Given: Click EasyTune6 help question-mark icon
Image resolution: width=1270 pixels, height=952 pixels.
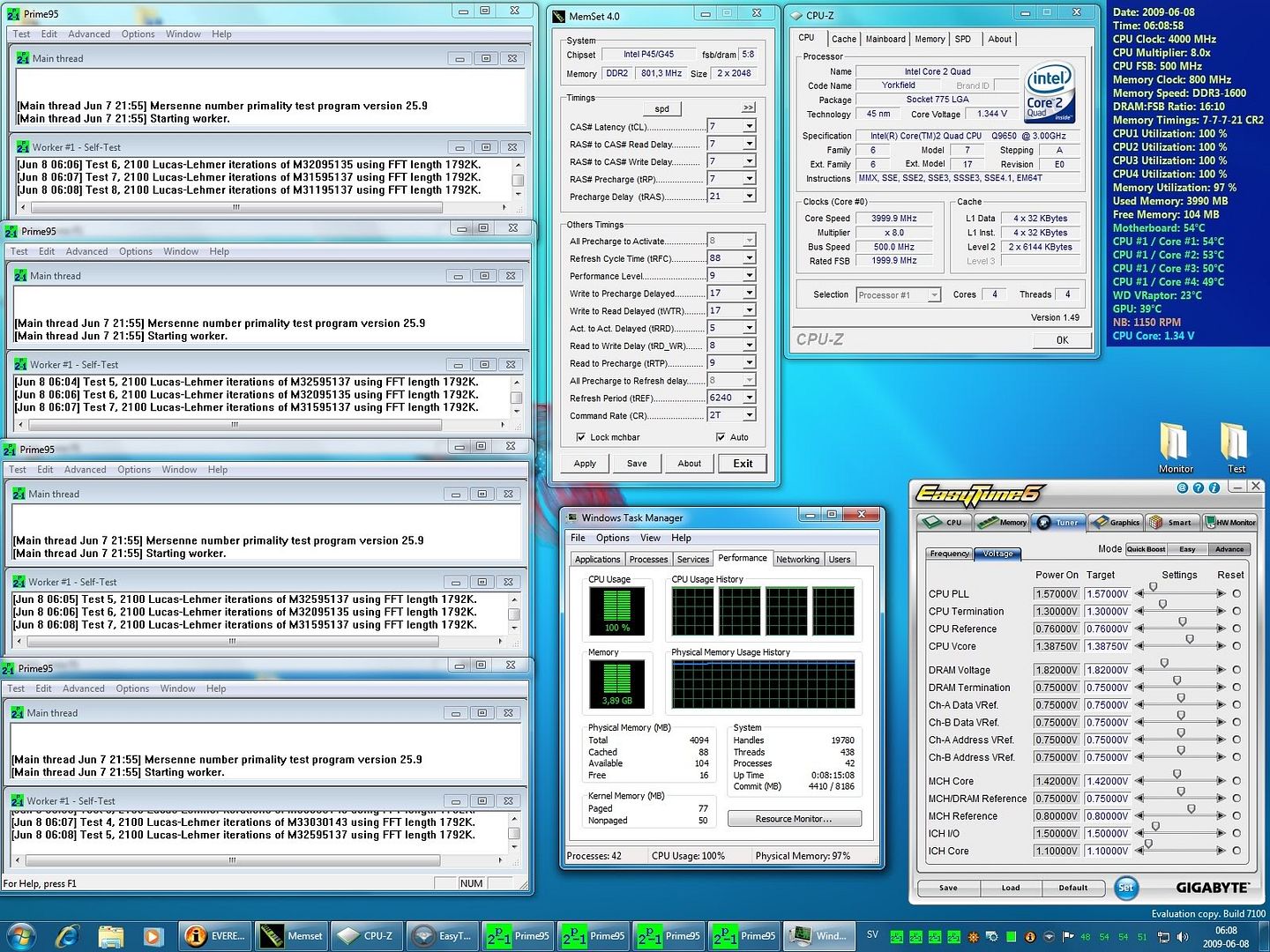Looking at the screenshot, I should (1198, 487).
